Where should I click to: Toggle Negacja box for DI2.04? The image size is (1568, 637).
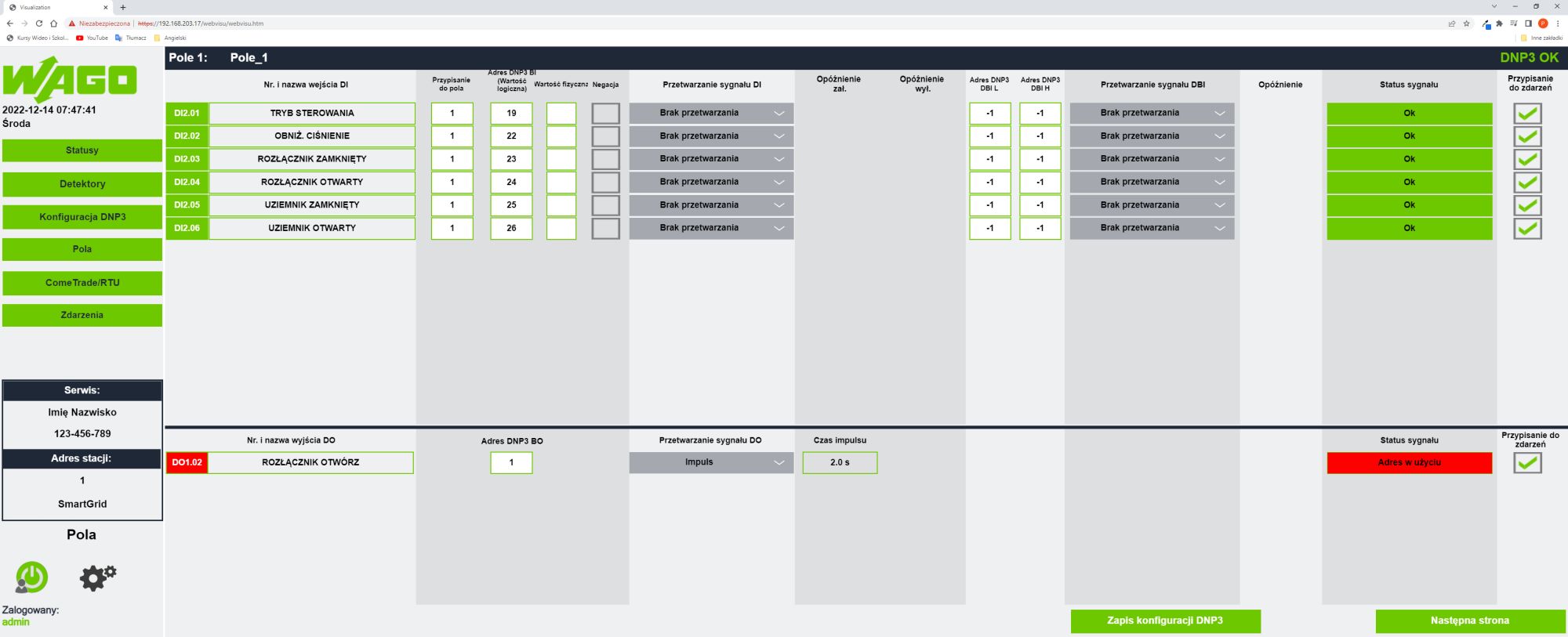coord(605,183)
